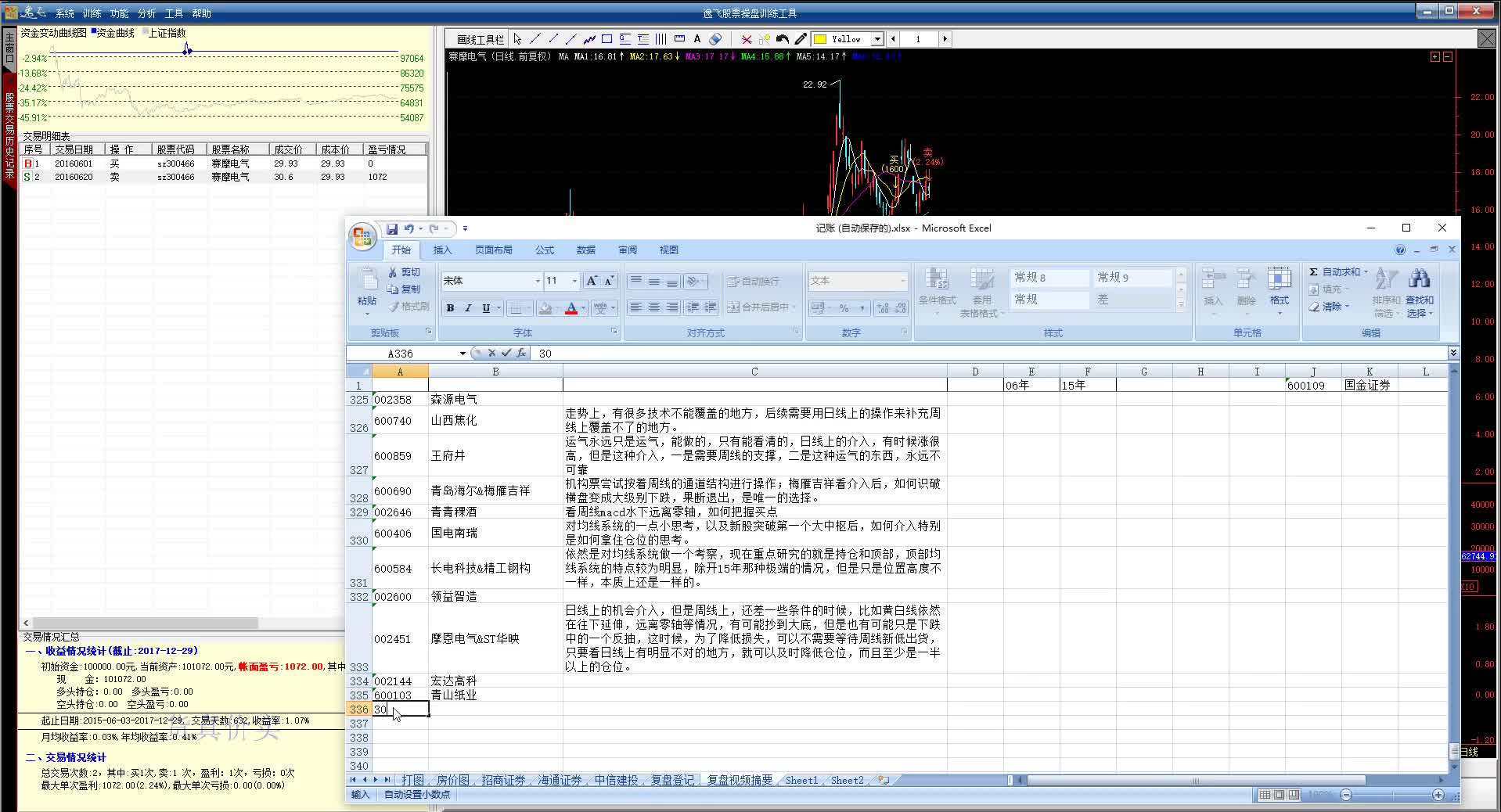Image resolution: width=1501 pixels, height=812 pixels.
Task: Open the 字体 group dialog launcher
Action: click(614, 332)
